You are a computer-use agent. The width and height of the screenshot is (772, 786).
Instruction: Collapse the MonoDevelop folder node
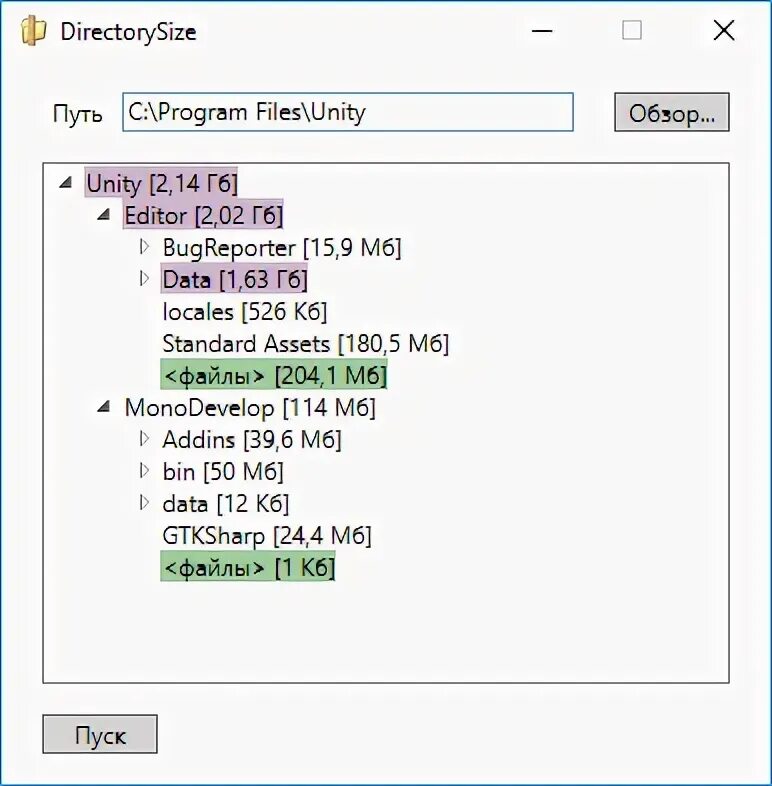coord(104,407)
